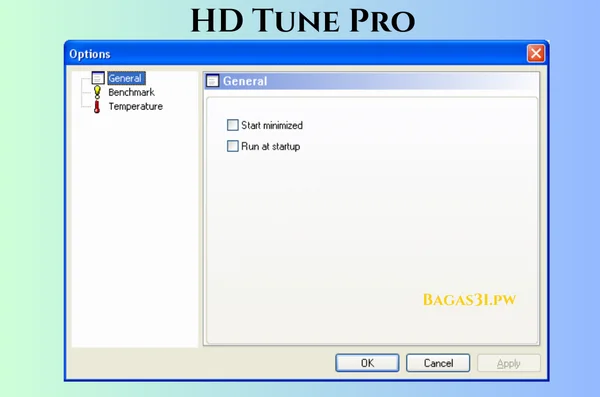Click the 'General' panel header text
This screenshot has width=600, height=397.
pos(245,81)
